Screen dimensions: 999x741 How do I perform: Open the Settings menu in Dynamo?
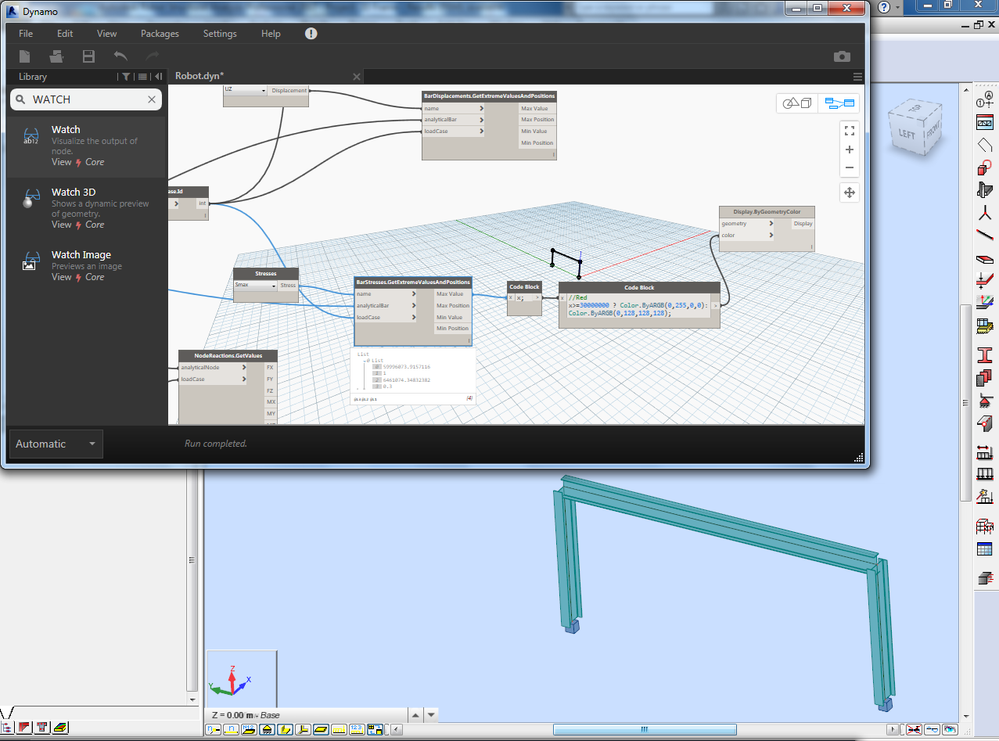[x=220, y=34]
